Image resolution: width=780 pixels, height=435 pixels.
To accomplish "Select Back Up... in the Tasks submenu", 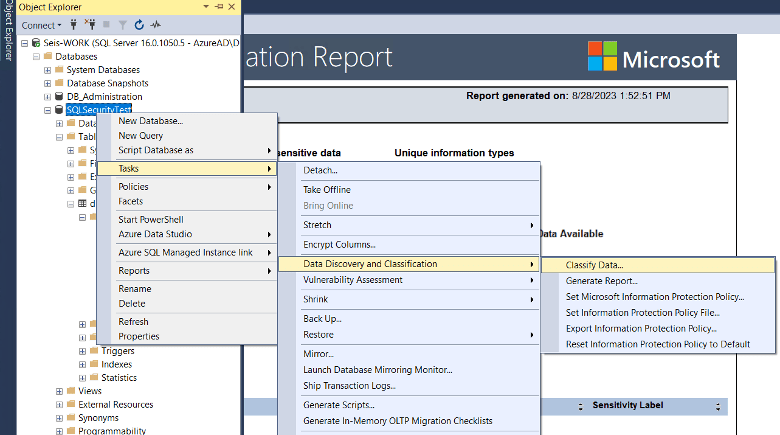I will [409, 319].
